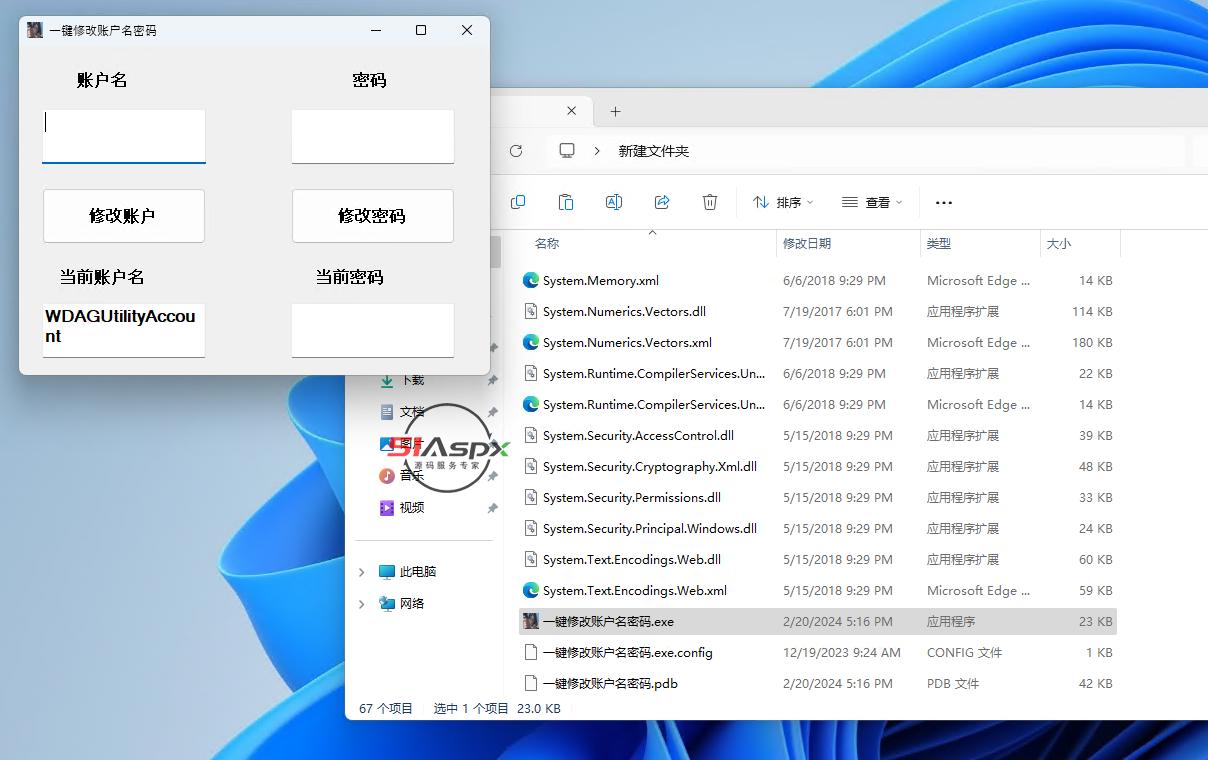Expand the 此电脑 tree node
This screenshot has height=760, width=1208.
tap(362, 572)
